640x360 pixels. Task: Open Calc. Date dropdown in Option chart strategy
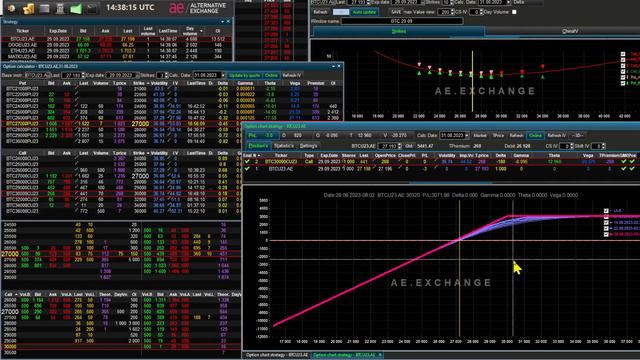467,136
